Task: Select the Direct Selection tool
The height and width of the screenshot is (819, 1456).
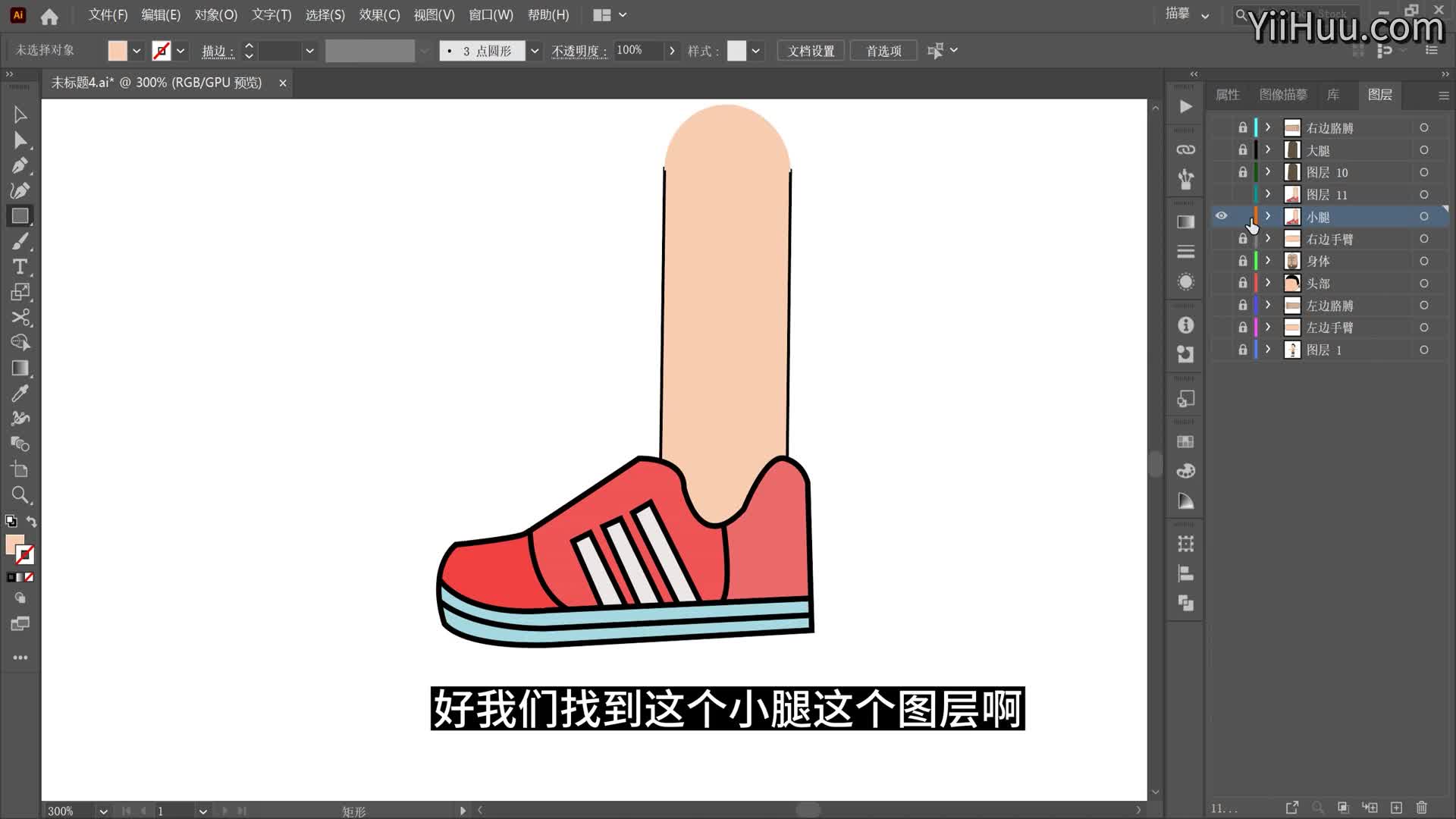Action: point(20,140)
